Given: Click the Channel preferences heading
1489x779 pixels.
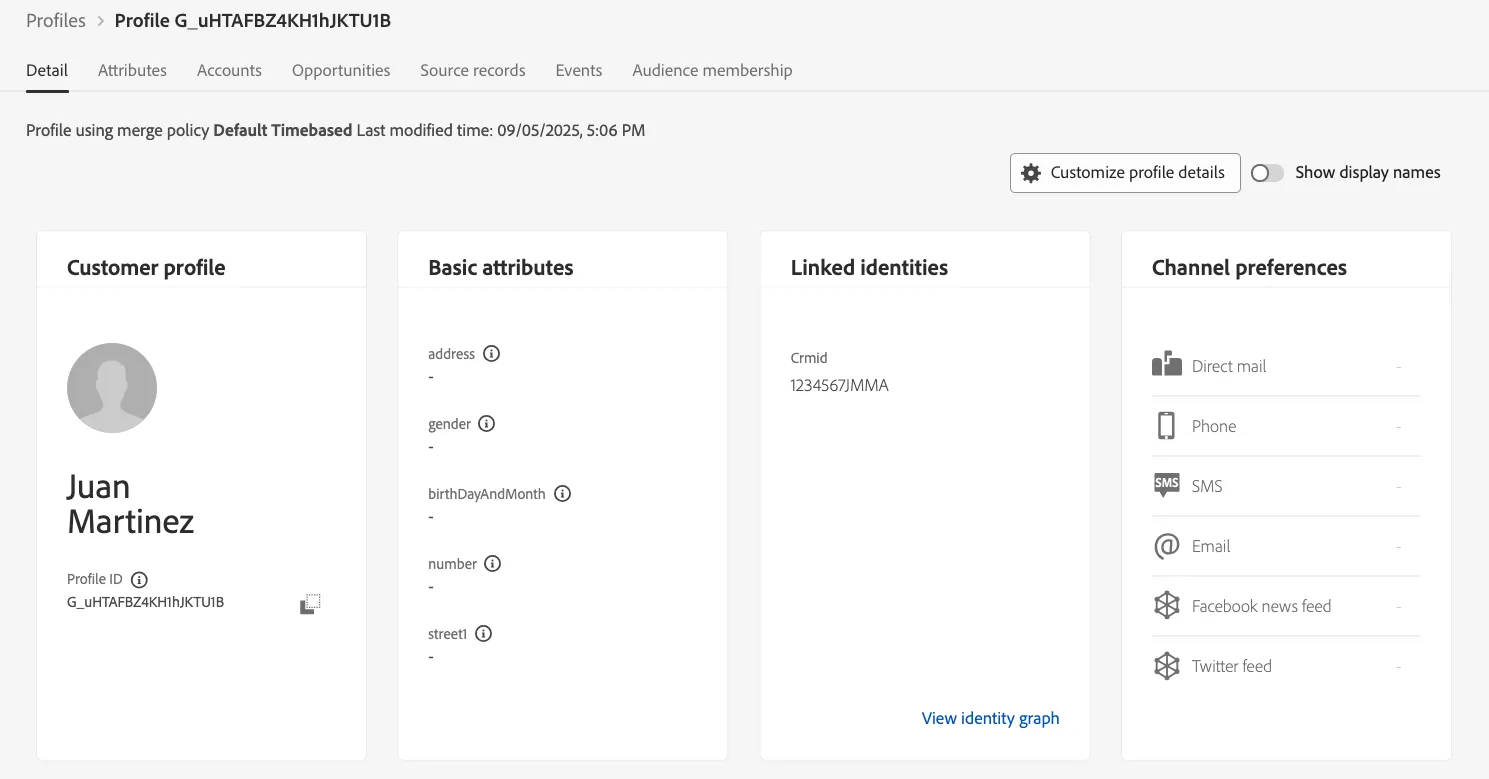Looking at the screenshot, I should click(x=1249, y=267).
